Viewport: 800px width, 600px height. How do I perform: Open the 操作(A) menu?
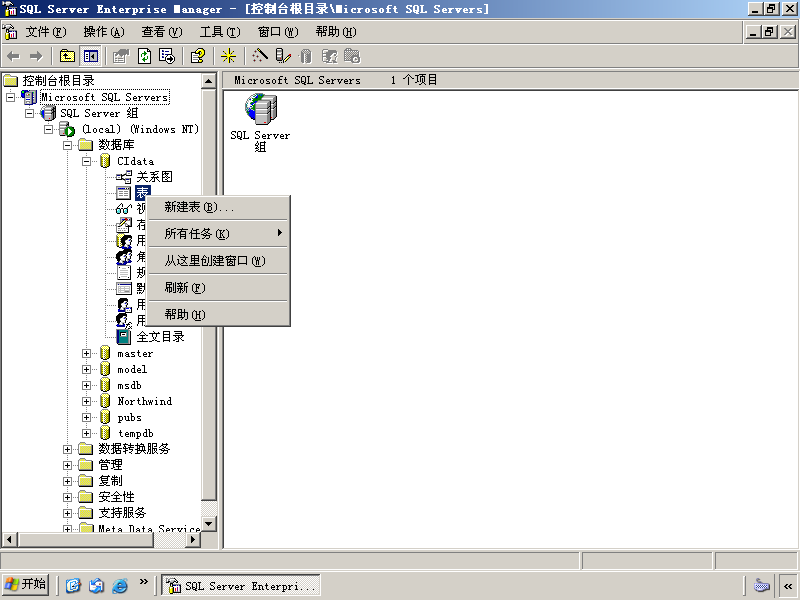pyautogui.click(x=104, y=32)
